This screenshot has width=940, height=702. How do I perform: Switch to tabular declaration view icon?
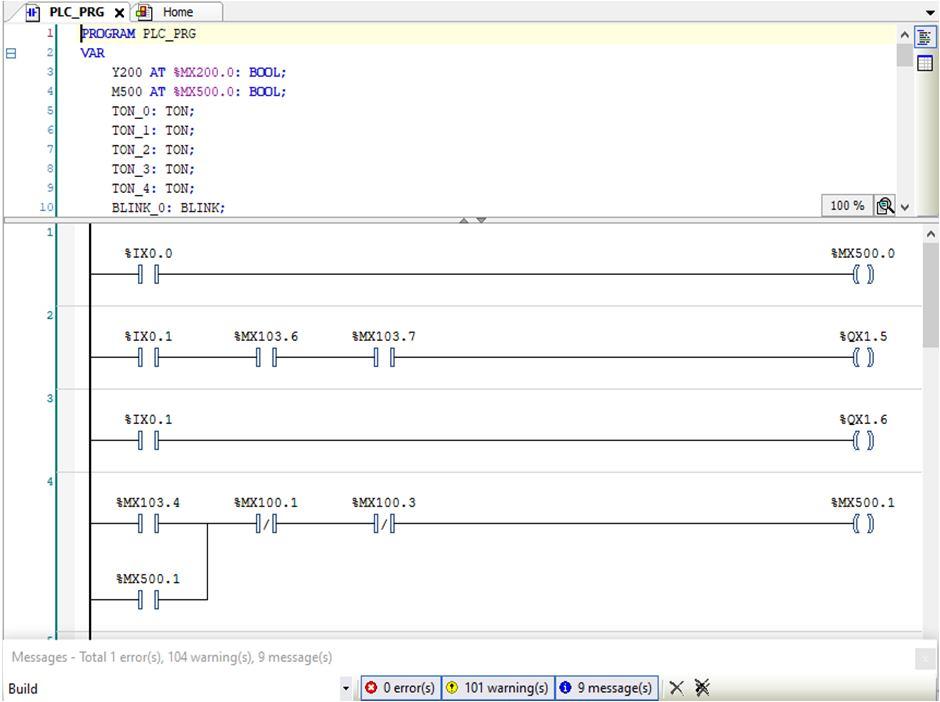click(x=924, y=62)
